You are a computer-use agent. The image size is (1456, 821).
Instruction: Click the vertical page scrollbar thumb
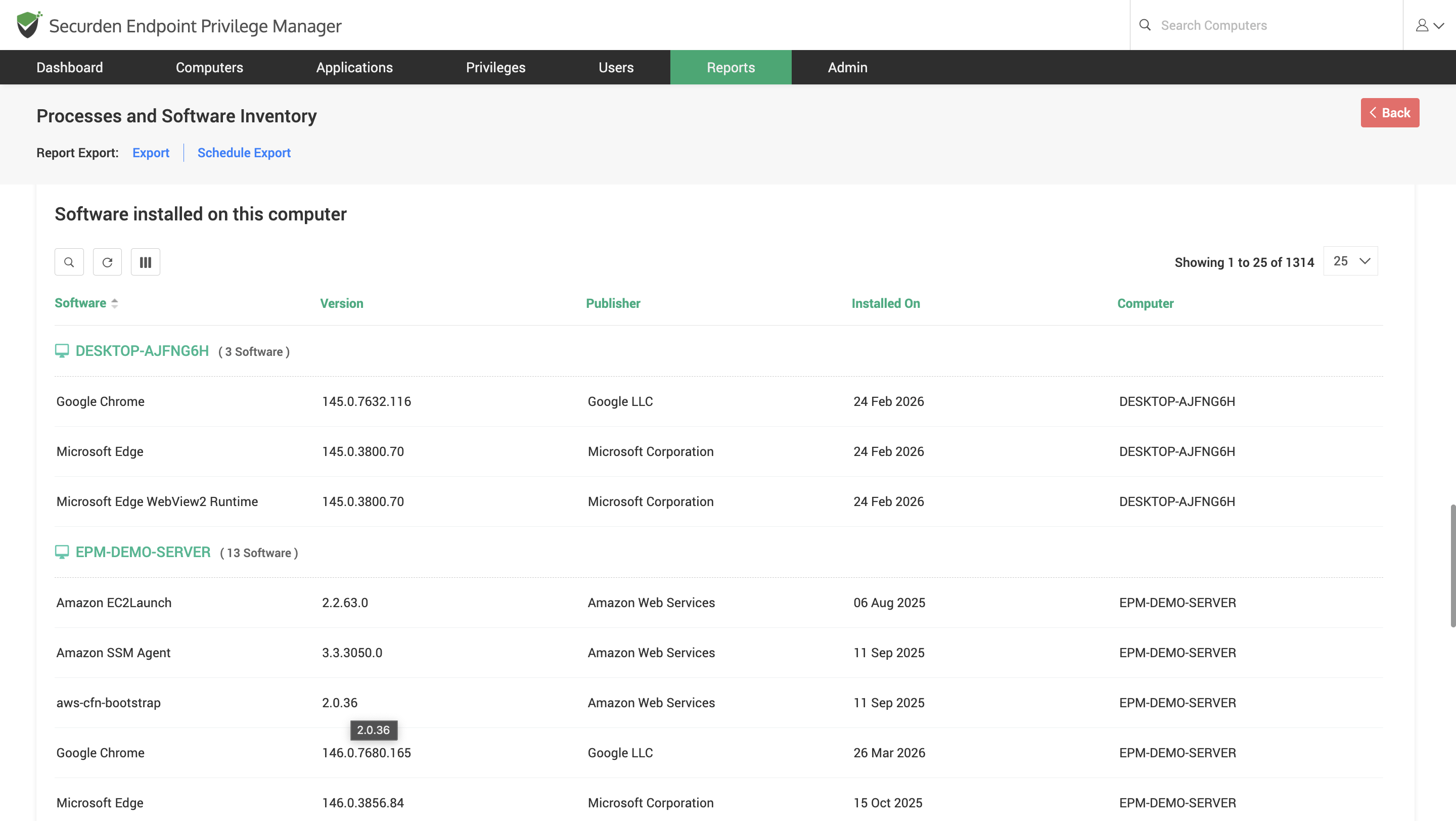point(1452,566)
